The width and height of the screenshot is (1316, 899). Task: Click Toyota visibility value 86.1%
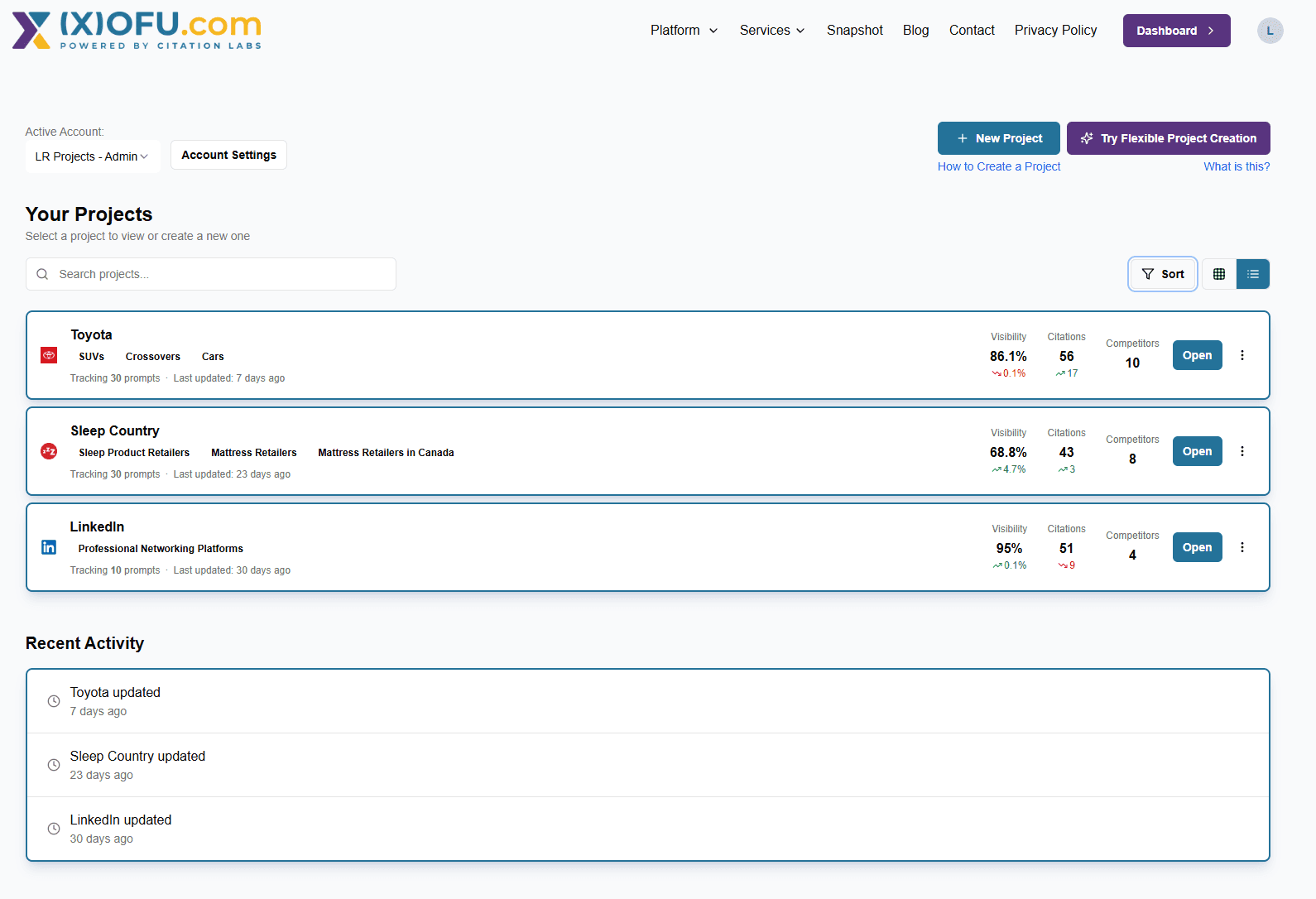point(1008,356)
